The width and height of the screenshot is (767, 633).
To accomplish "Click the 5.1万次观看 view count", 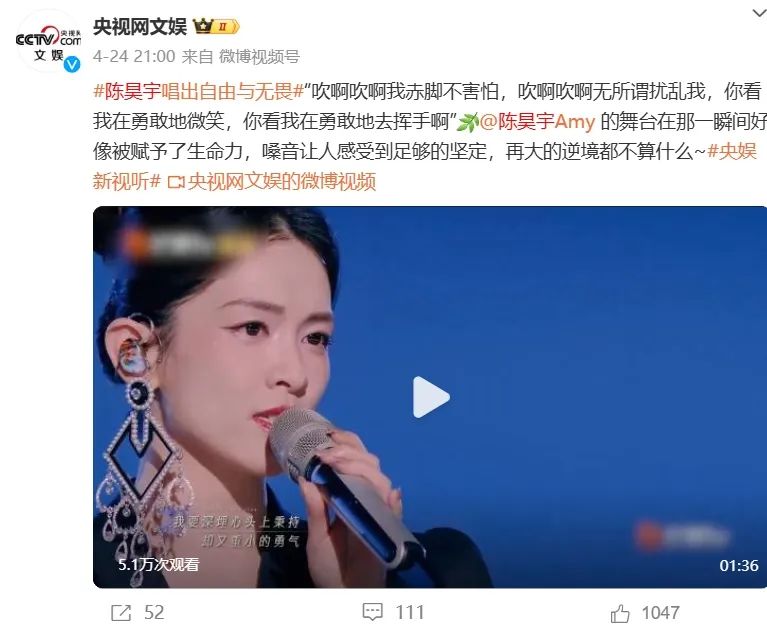I will [x=158, y=565].
